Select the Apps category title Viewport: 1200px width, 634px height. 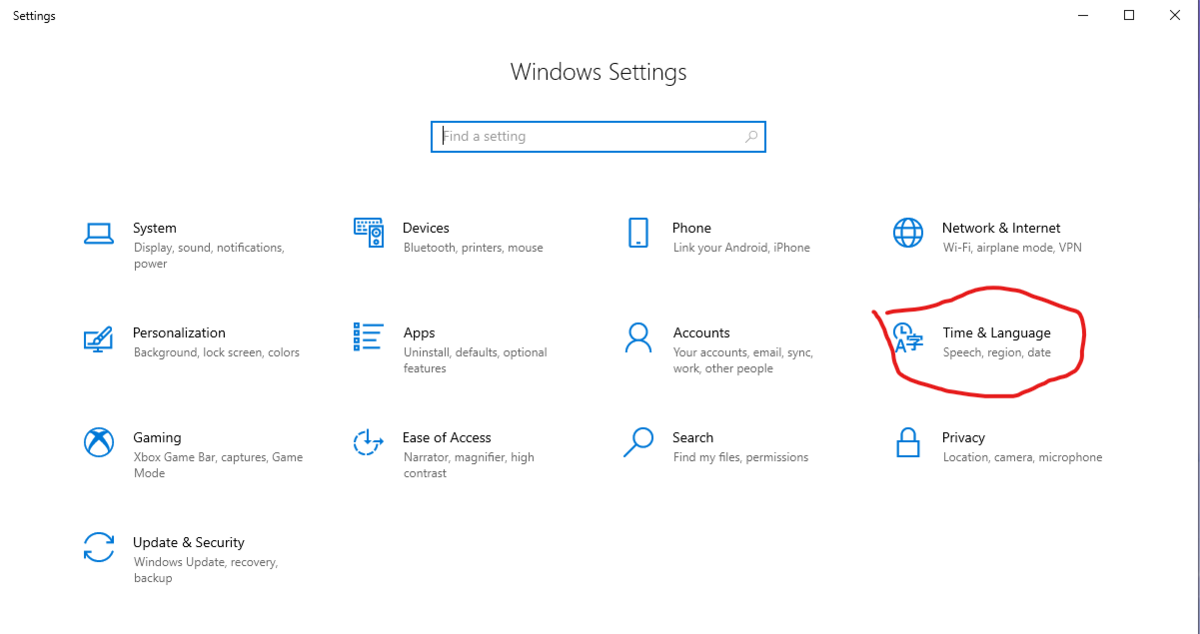click(x=419, y=333)
